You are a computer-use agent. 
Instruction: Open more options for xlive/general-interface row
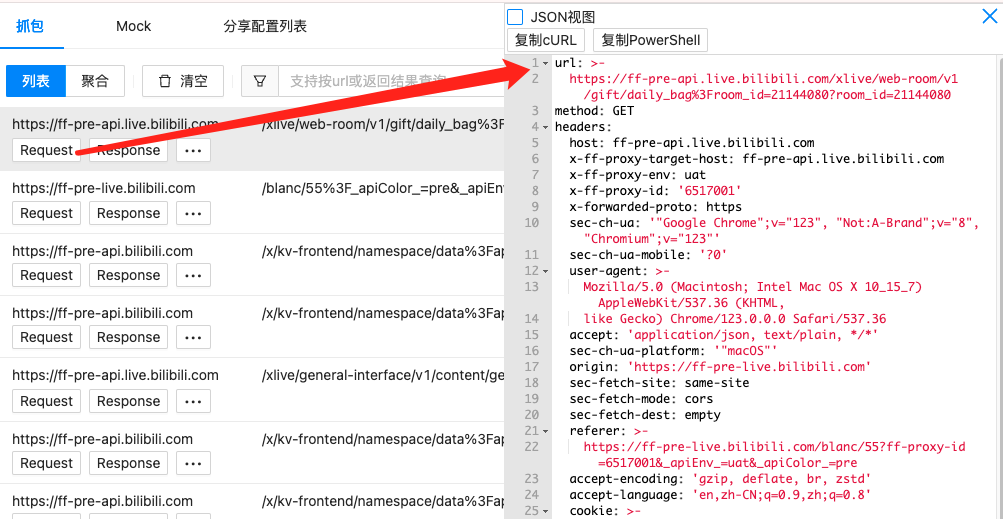tap(193, 401)
